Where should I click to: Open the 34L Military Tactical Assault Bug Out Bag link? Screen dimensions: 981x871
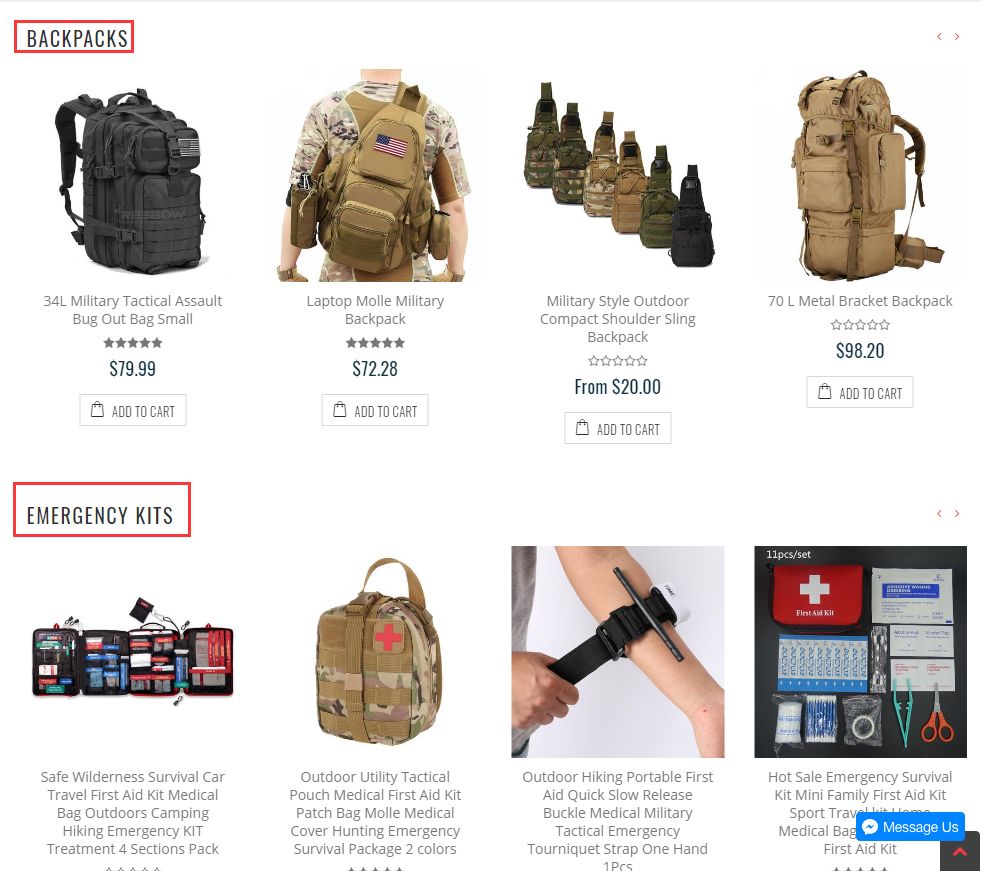click(x=133, y=310)
